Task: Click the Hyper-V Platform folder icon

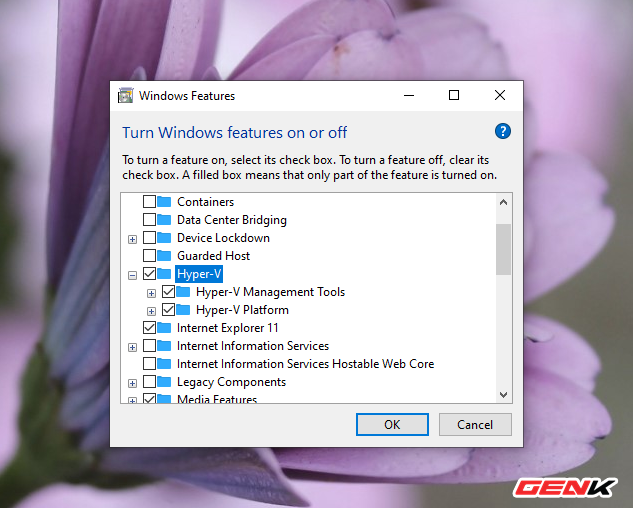Action: click(183, 309)
